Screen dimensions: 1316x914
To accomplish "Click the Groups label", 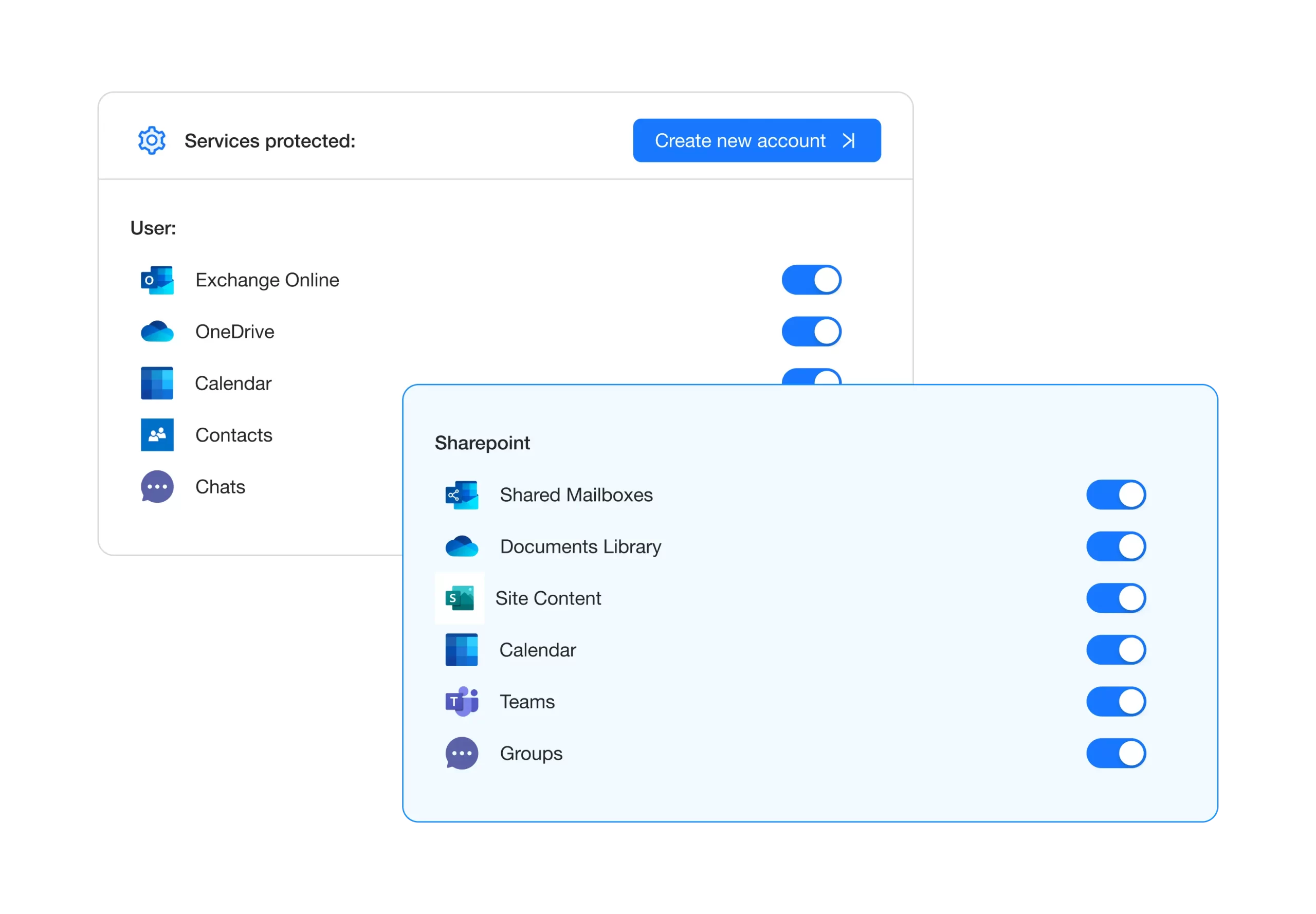I will [x=531, y=754].
